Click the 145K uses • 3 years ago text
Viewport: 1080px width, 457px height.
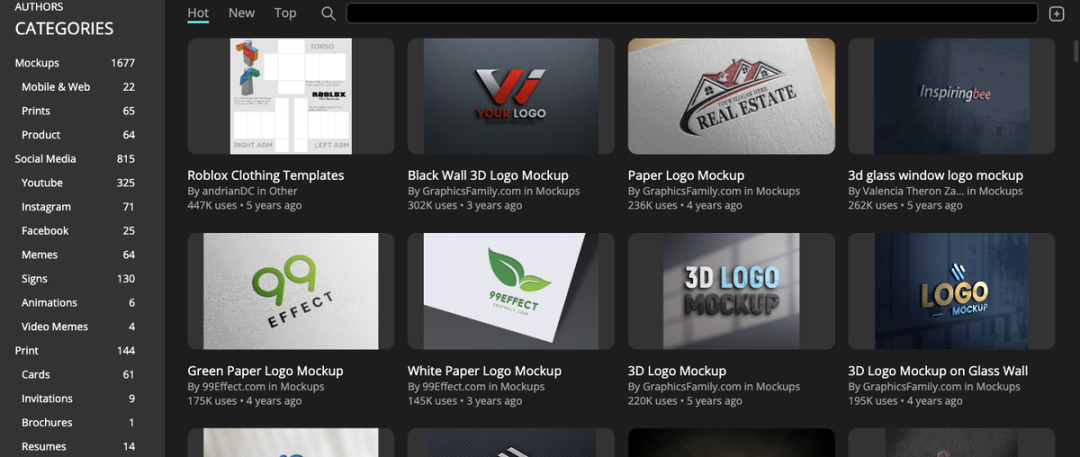point(465,400)
